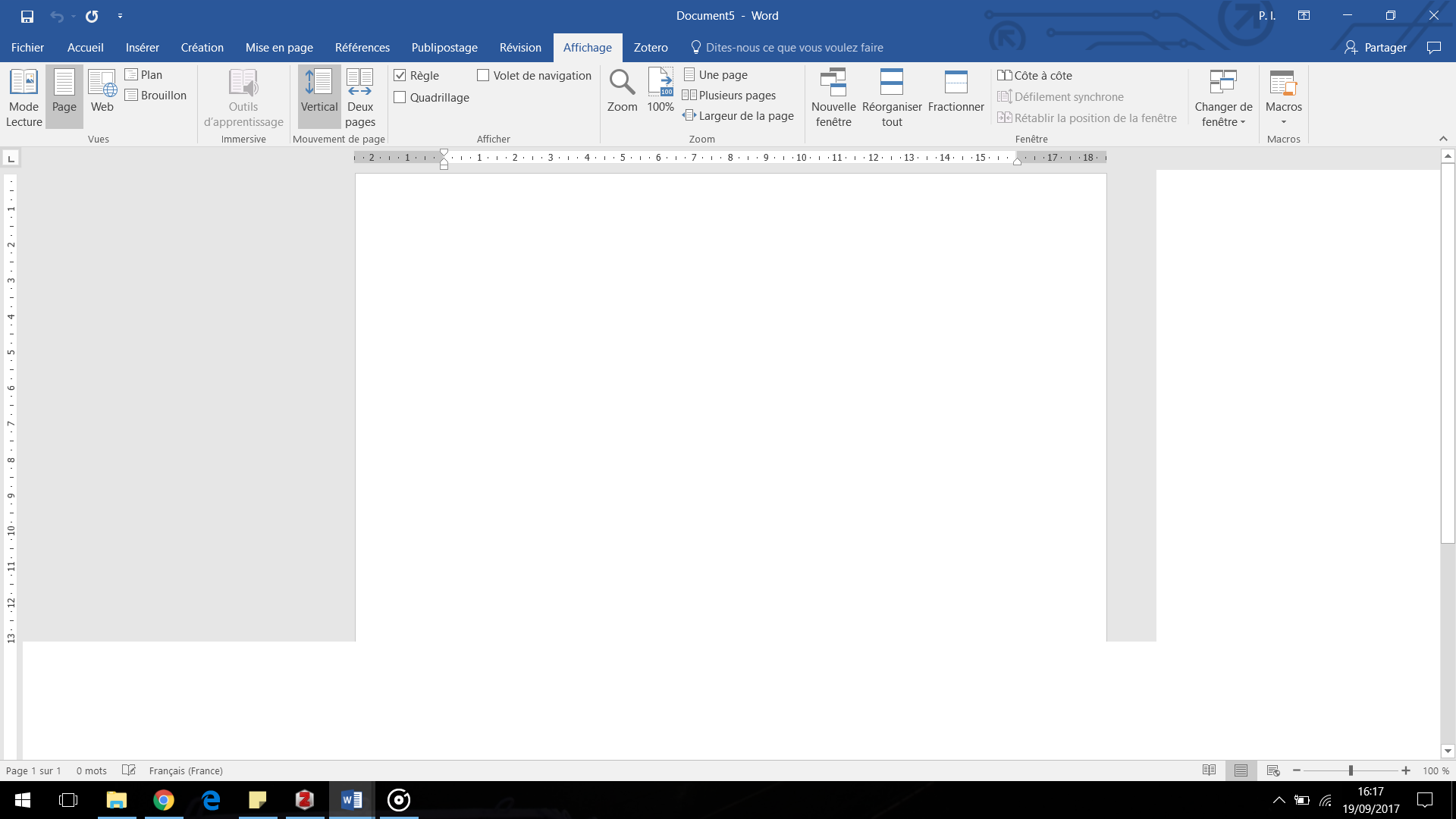Click the 100 % zoom level
This screenshot has height=819, width=1456.
point(1436,770)
